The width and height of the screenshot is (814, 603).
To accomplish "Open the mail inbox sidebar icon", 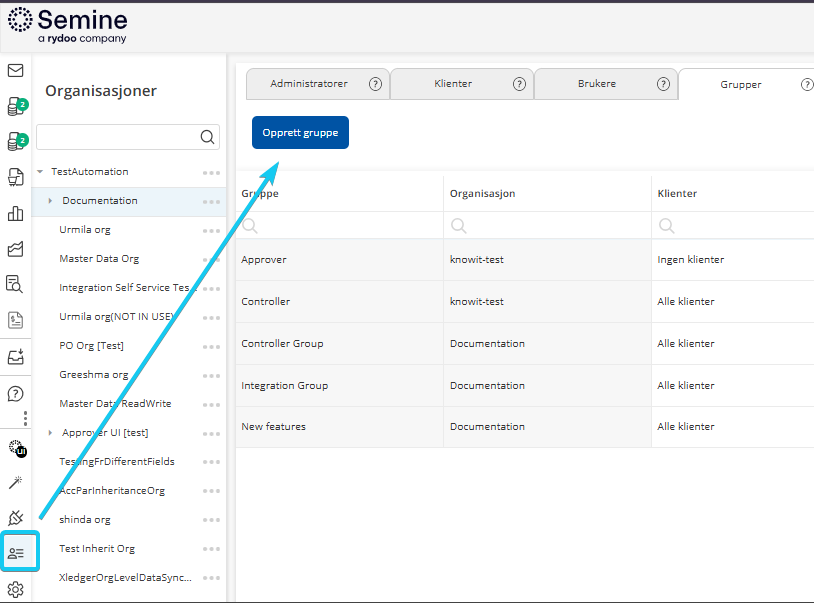I will coord(15,71).
